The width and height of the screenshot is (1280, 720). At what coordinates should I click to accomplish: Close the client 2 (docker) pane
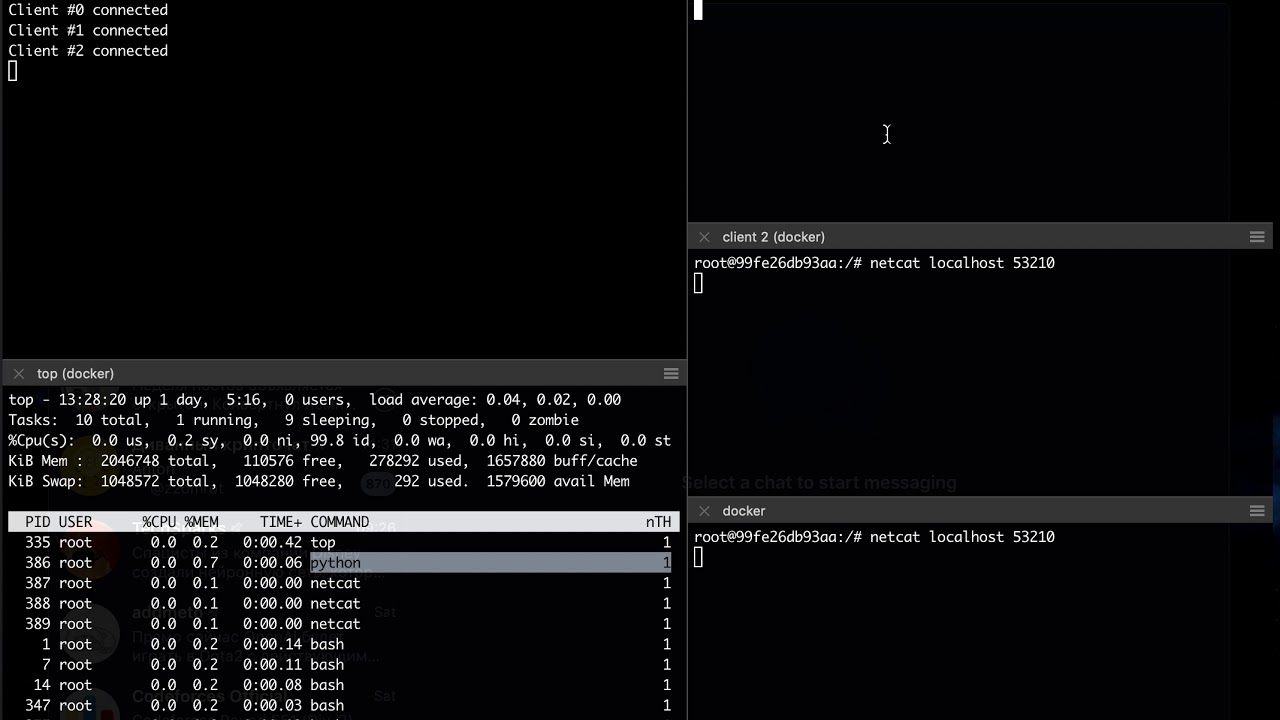click(704, 237)
